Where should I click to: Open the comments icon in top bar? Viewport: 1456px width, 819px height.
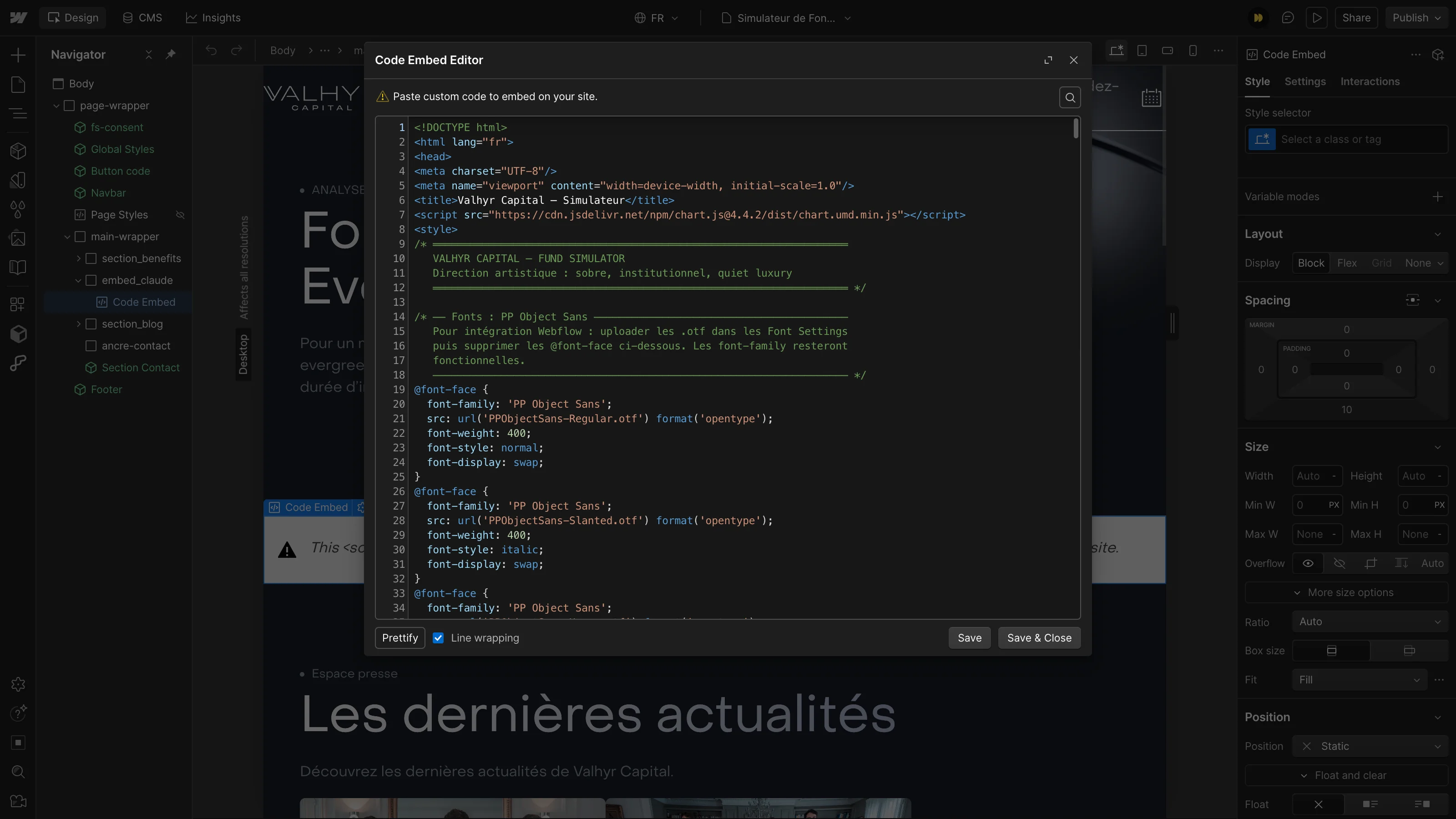pyautogui.click(x=1288, y=18)
